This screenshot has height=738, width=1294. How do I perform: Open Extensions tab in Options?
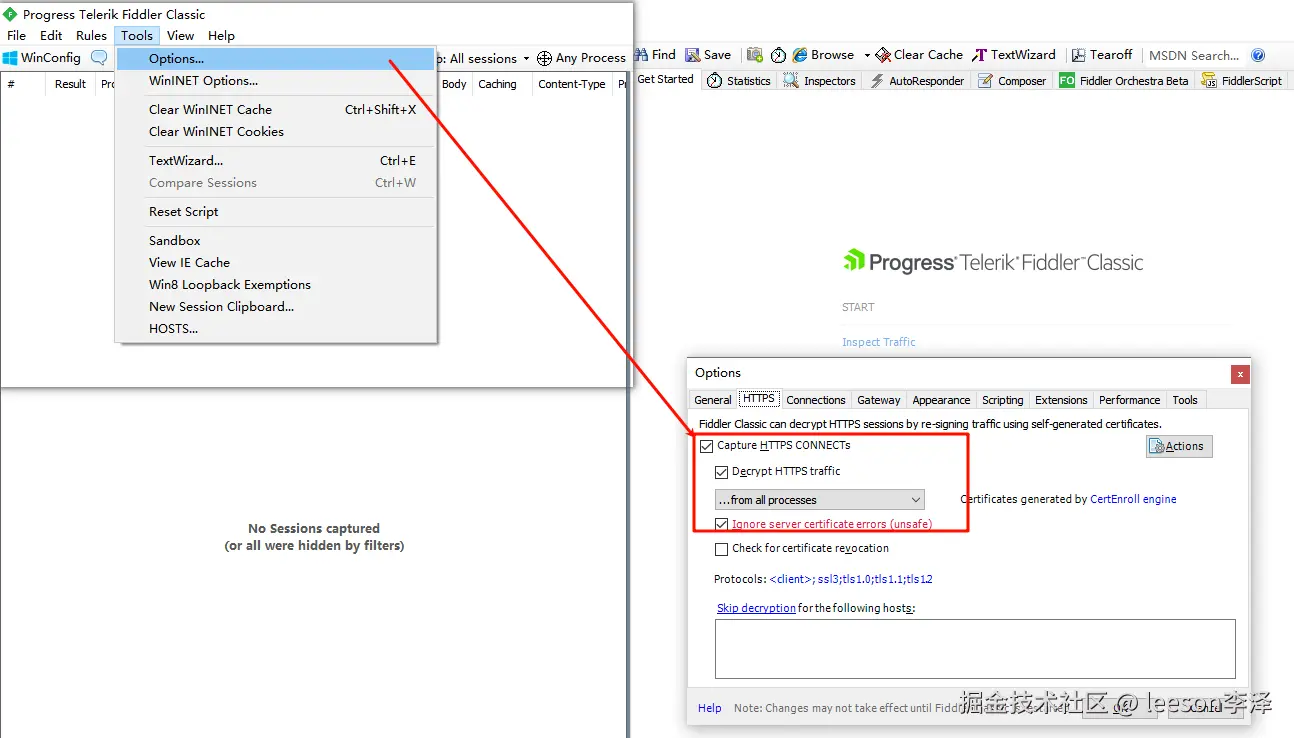click(1061, 400)
